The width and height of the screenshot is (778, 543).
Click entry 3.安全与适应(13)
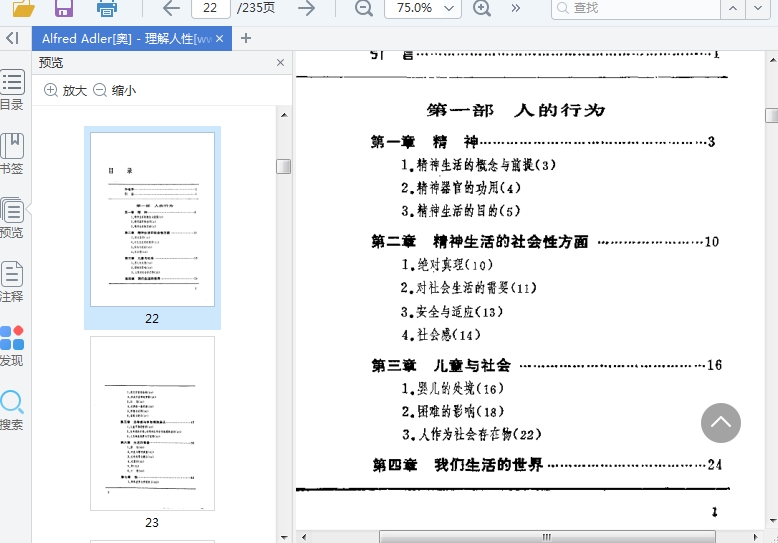coord(452,312)
